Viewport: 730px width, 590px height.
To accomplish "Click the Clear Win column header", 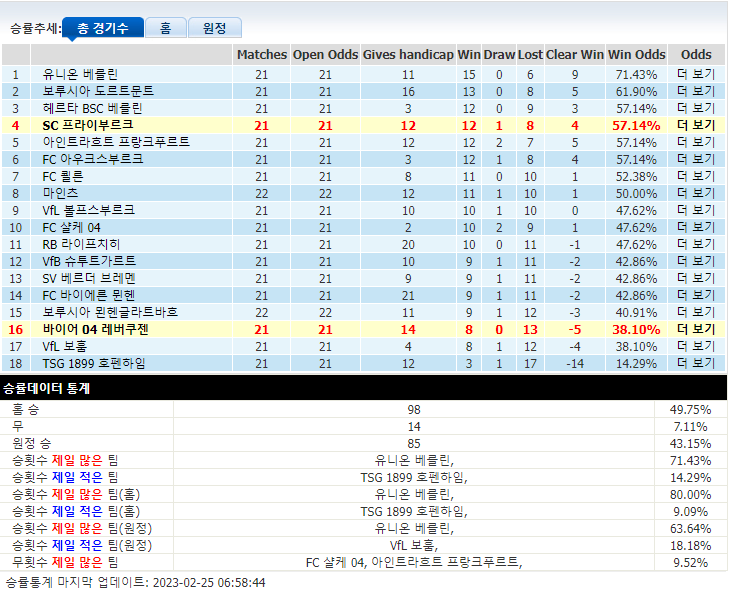I will 575,54.
